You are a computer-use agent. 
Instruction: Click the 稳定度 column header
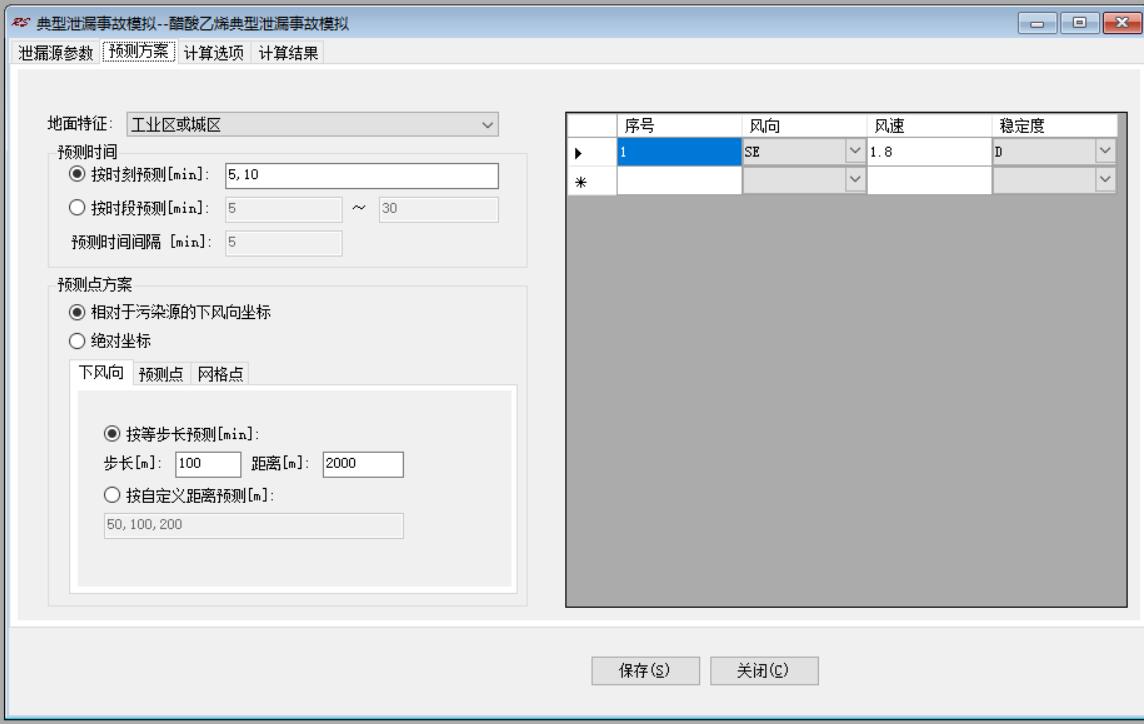point(1054,126)
